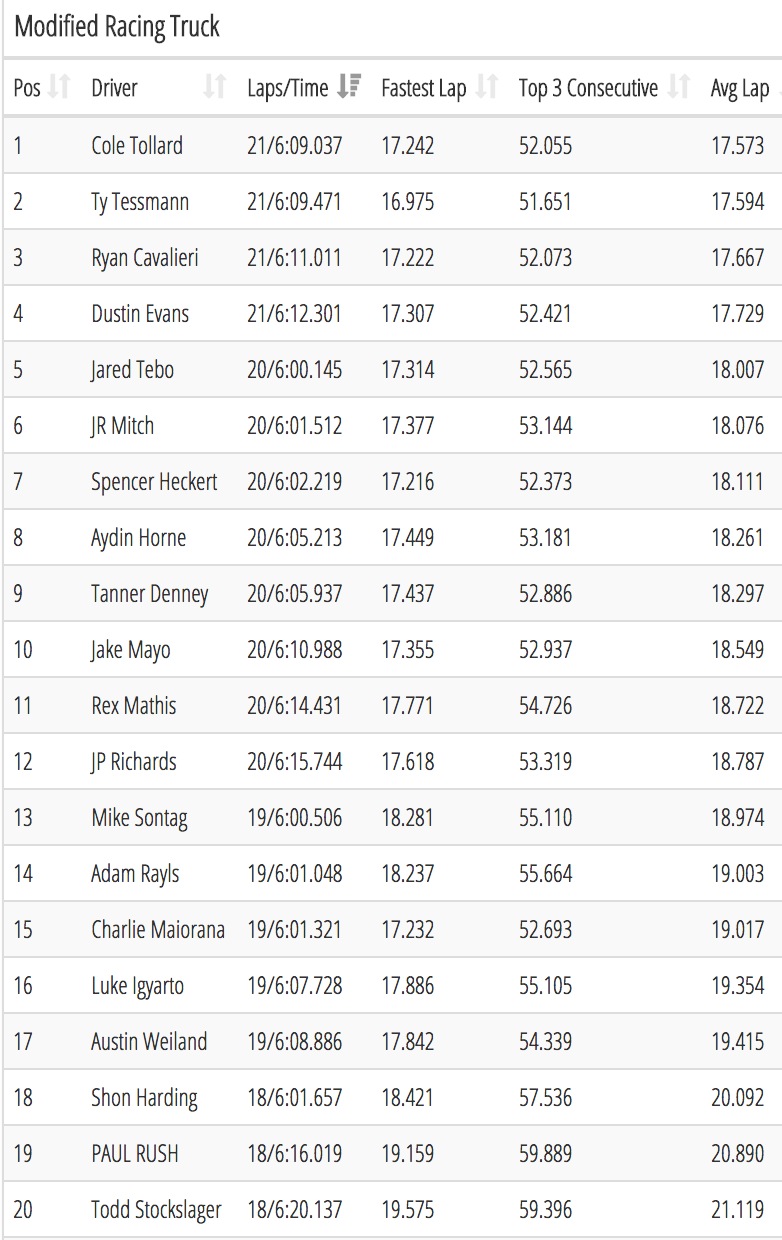Click the Driver column sort arrows
782x1240 pixels.
[x=214, y=88]
